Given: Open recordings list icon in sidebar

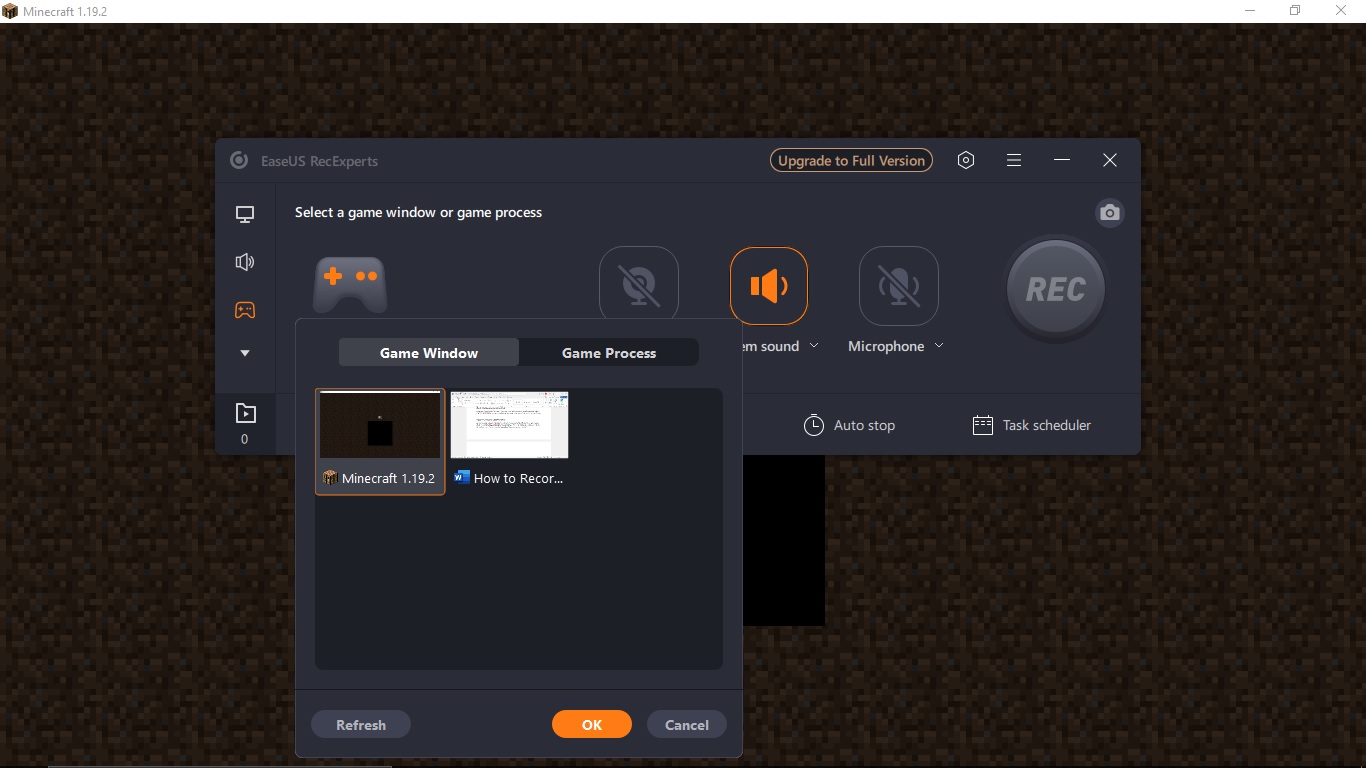Looking at the screenshot, I should [244, 413].
